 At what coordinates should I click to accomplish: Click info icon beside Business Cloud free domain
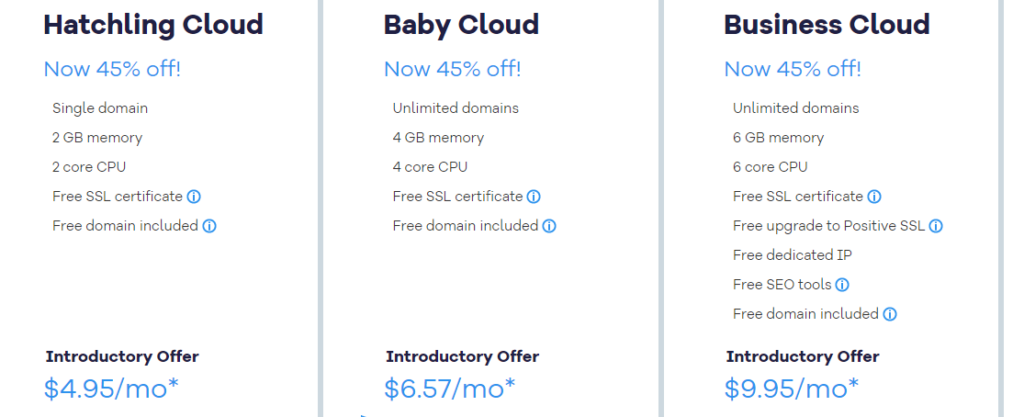pyautogui.click(x=889, y=314)
